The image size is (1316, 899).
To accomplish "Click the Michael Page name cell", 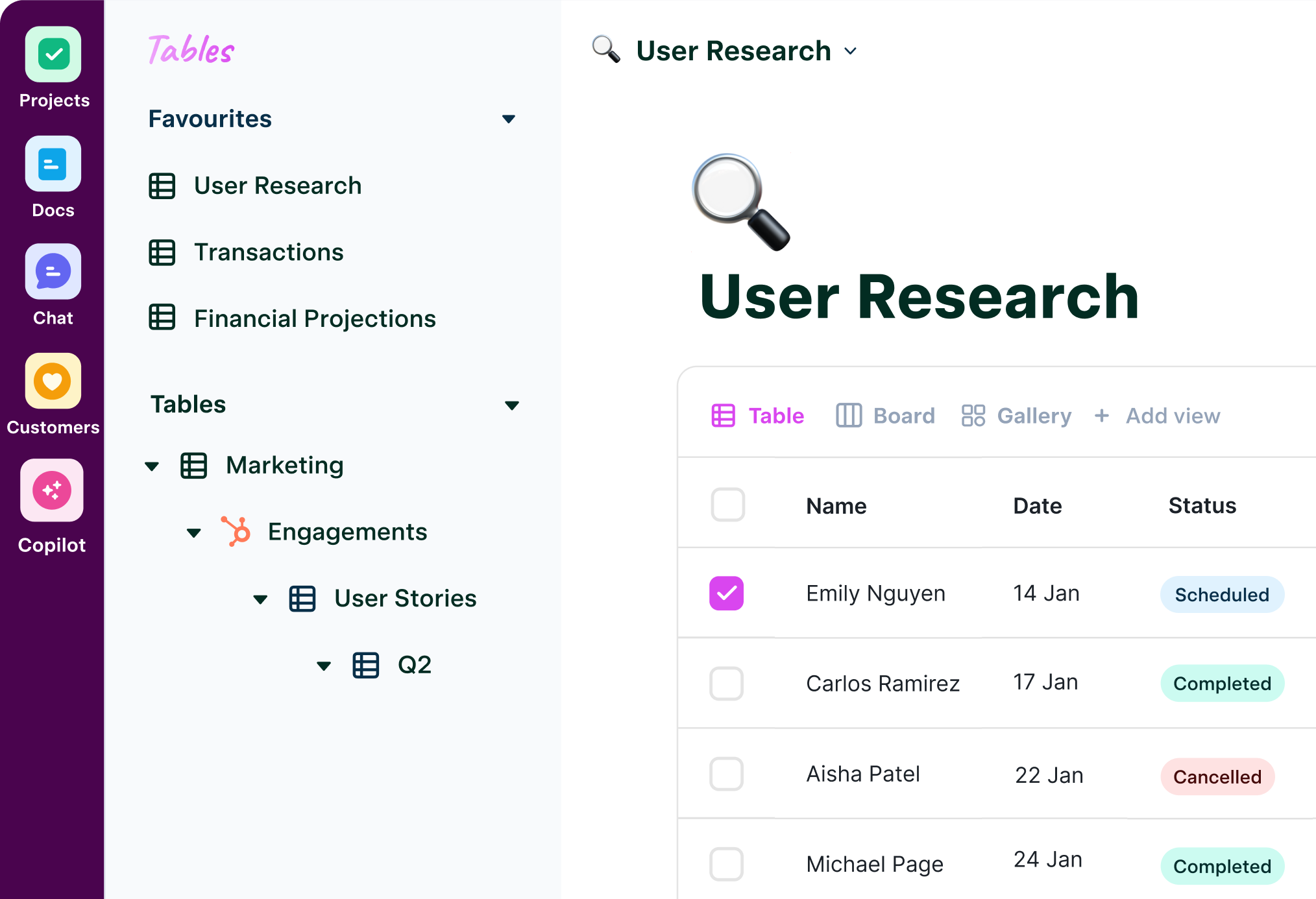I will [x=875, y=865].
